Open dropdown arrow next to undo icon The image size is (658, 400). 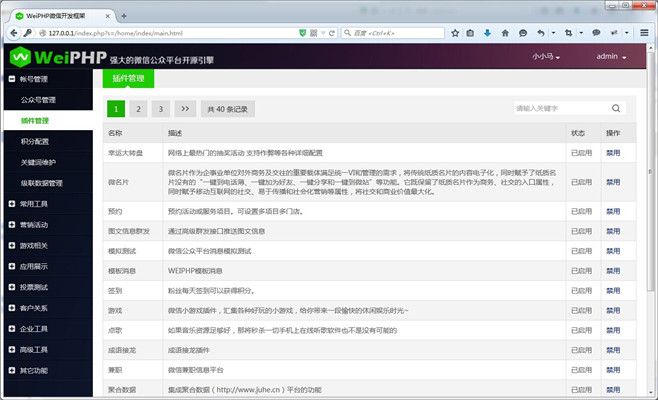pos(554,33)
